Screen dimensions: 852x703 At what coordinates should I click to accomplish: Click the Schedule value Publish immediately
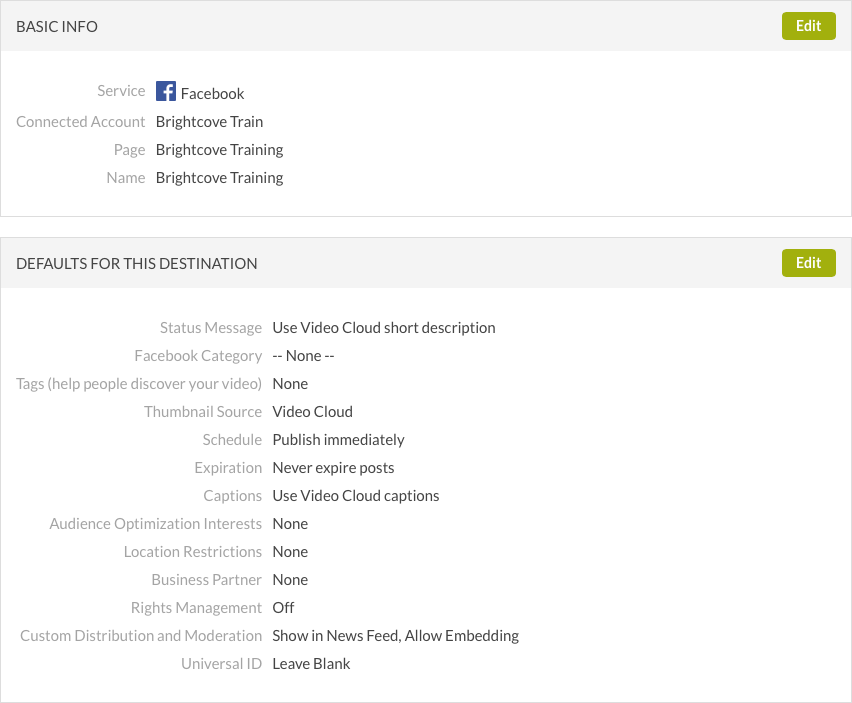coord(338,439)
